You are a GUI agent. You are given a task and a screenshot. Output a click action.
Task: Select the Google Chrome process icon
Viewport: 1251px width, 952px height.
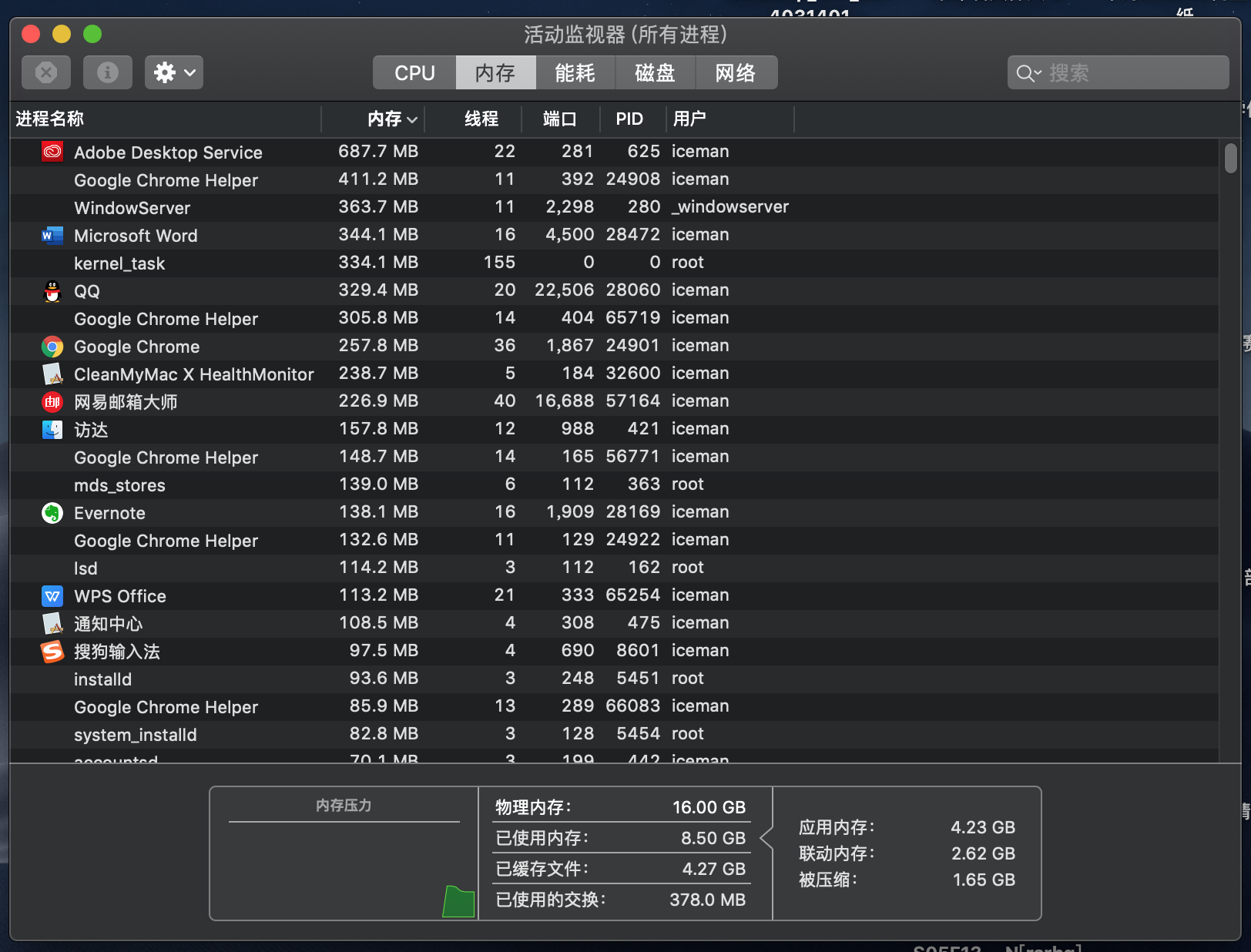click(x=52, y=347)
